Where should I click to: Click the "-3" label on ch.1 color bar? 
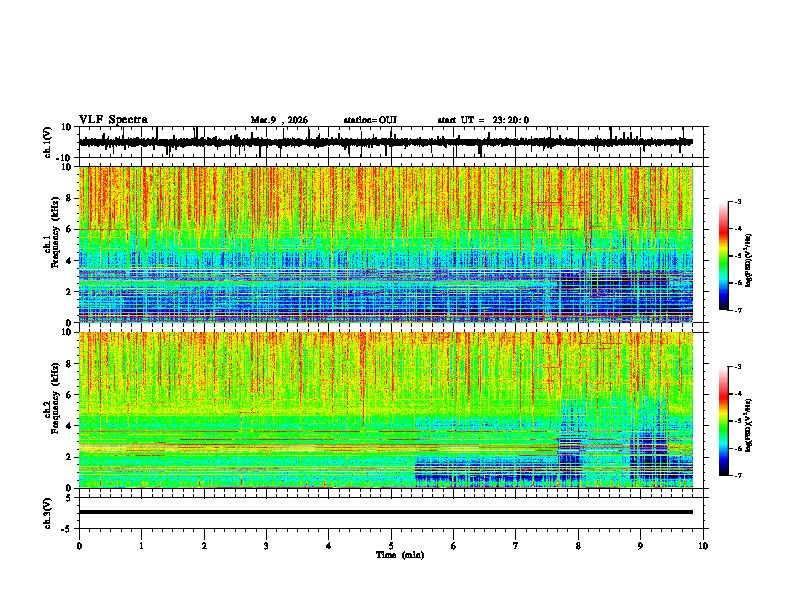(738, 202)
